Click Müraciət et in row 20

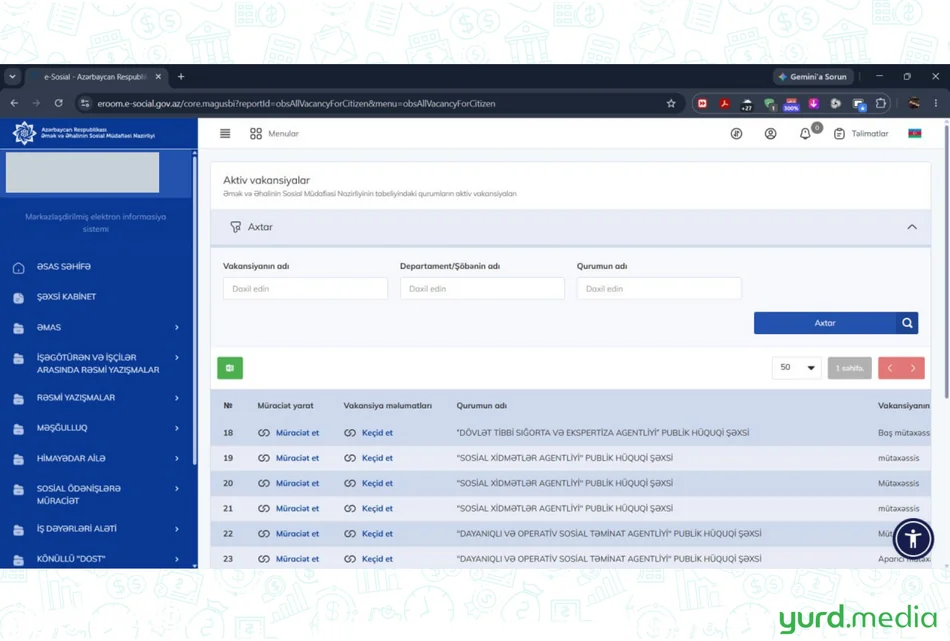pyautogui.click(x=288, y=483)
